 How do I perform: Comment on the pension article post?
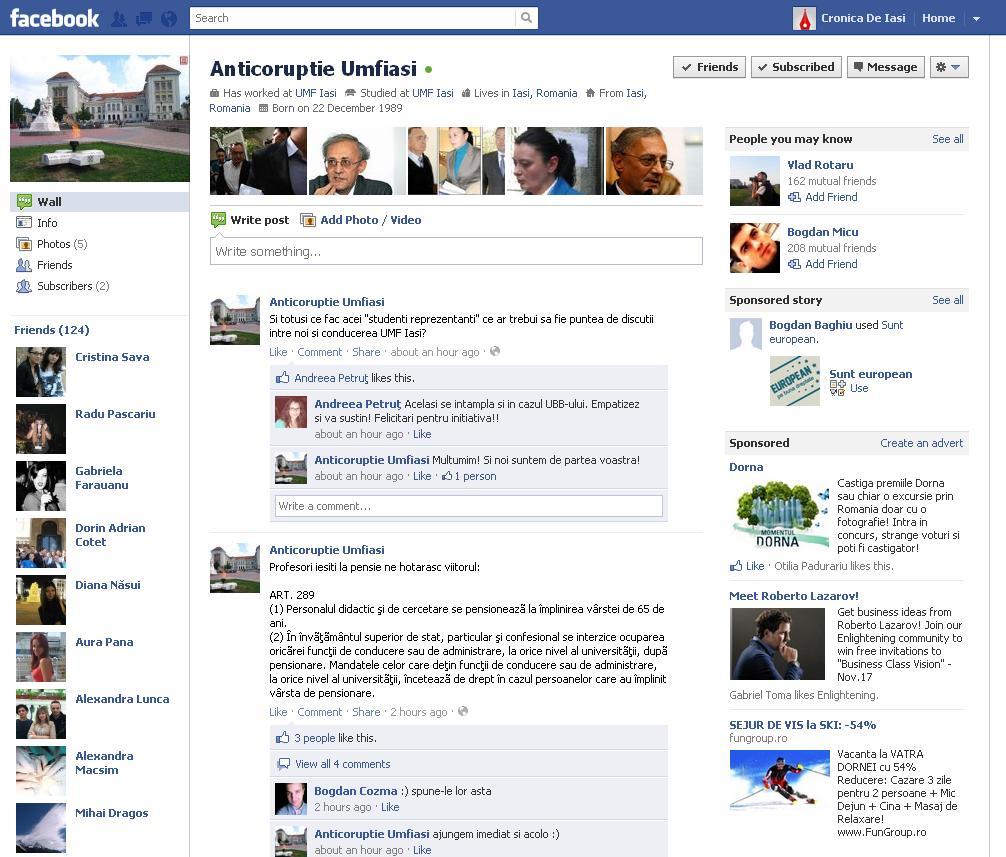(x=320, y=712)
